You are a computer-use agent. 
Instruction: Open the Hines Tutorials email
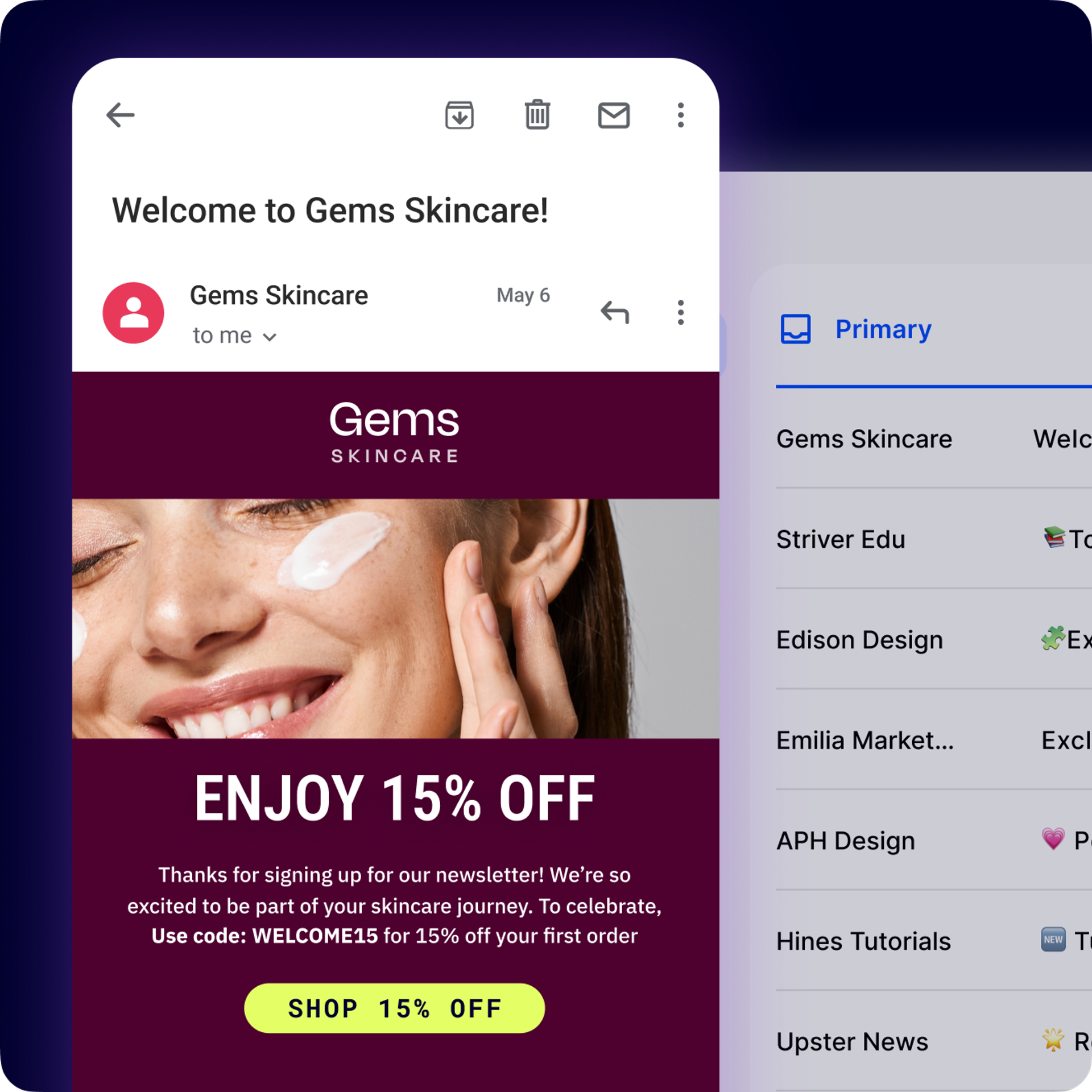934,941
